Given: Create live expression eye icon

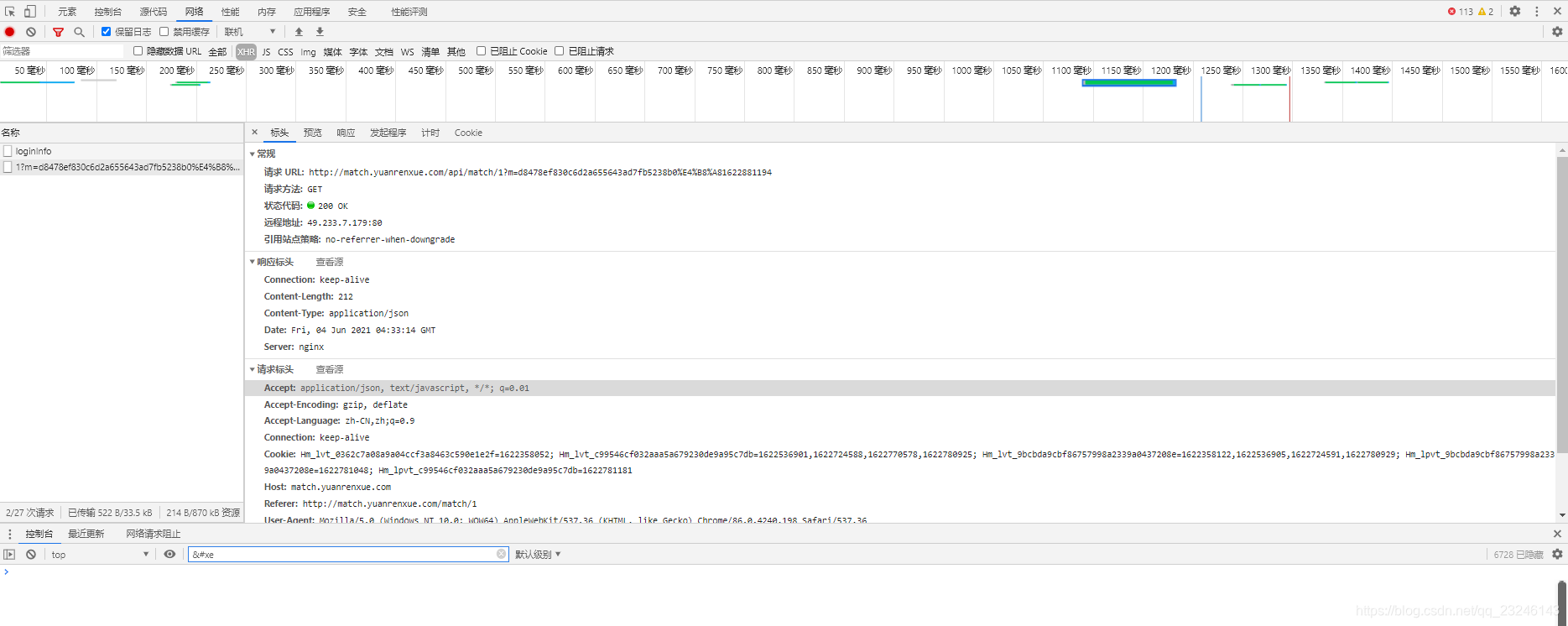Looking at the screenshot, I should click(x=169, y=555).
